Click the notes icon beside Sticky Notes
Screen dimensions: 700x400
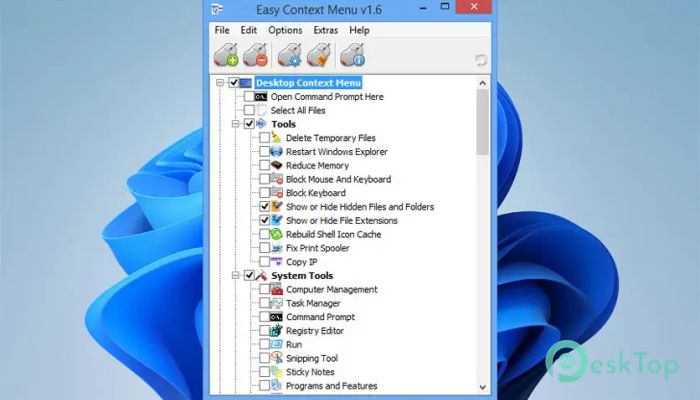[276, 371]
